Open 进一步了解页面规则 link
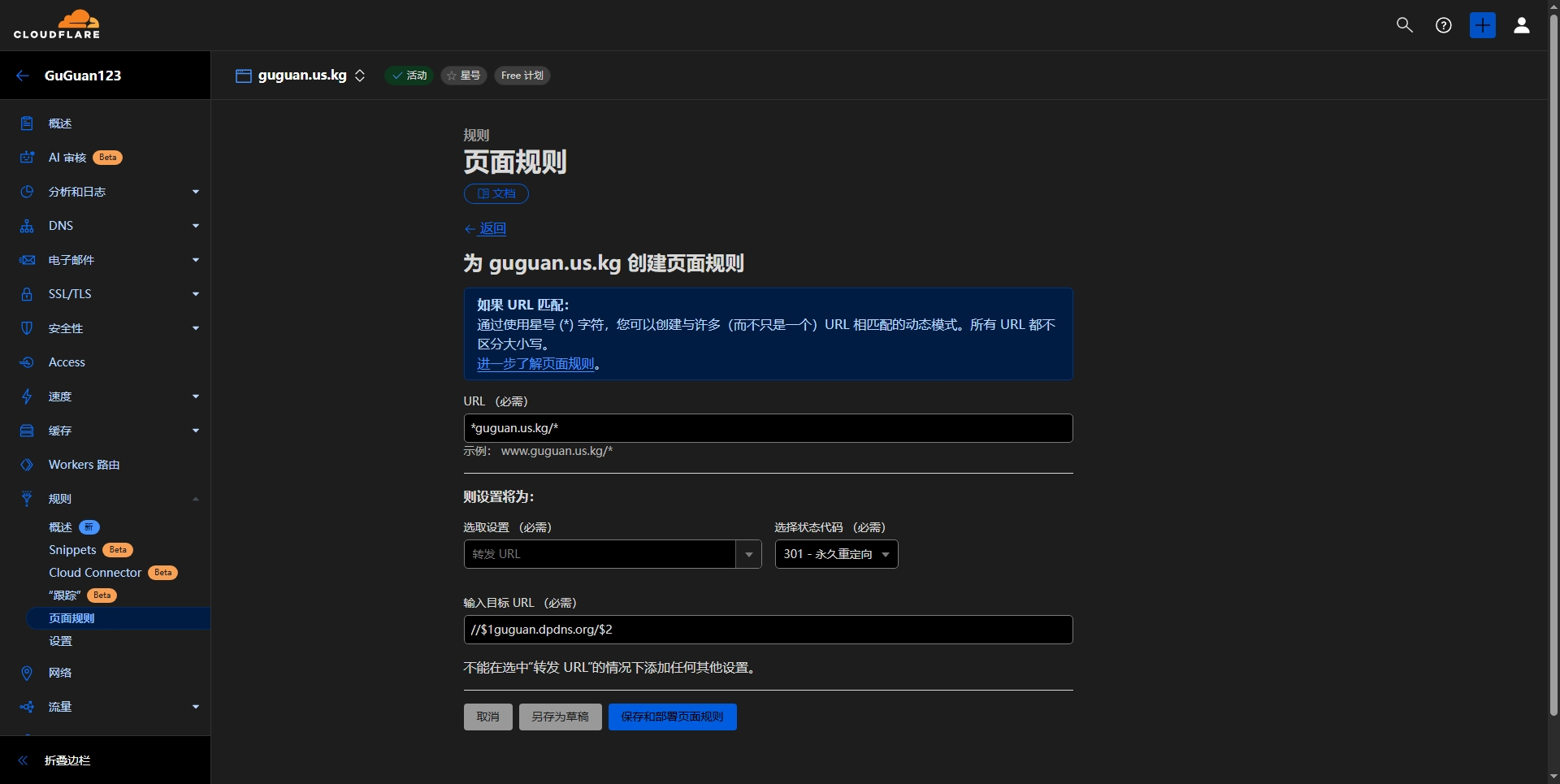 (x=535, y=364)
